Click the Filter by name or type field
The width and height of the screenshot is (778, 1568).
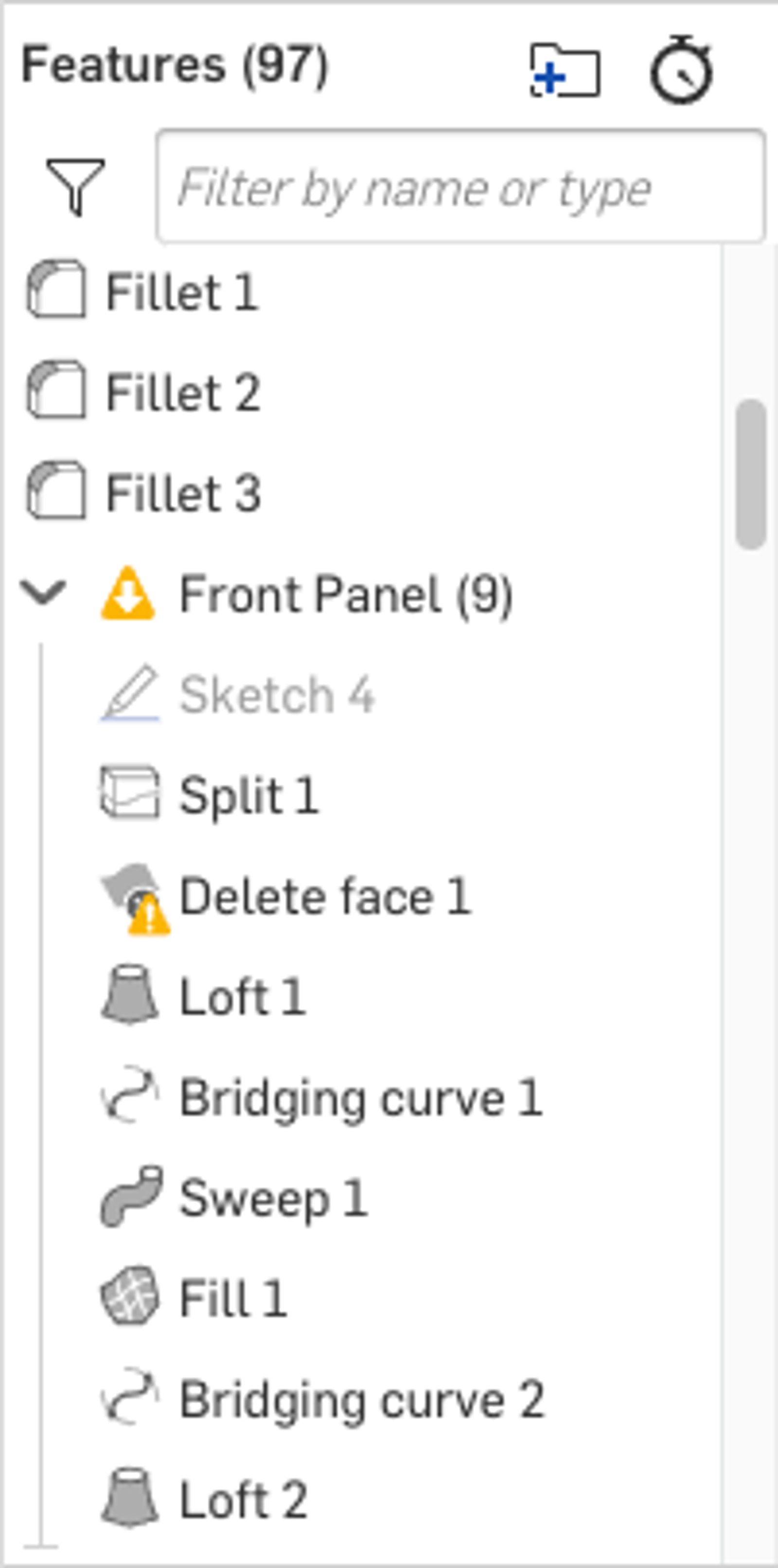[460, 187]
